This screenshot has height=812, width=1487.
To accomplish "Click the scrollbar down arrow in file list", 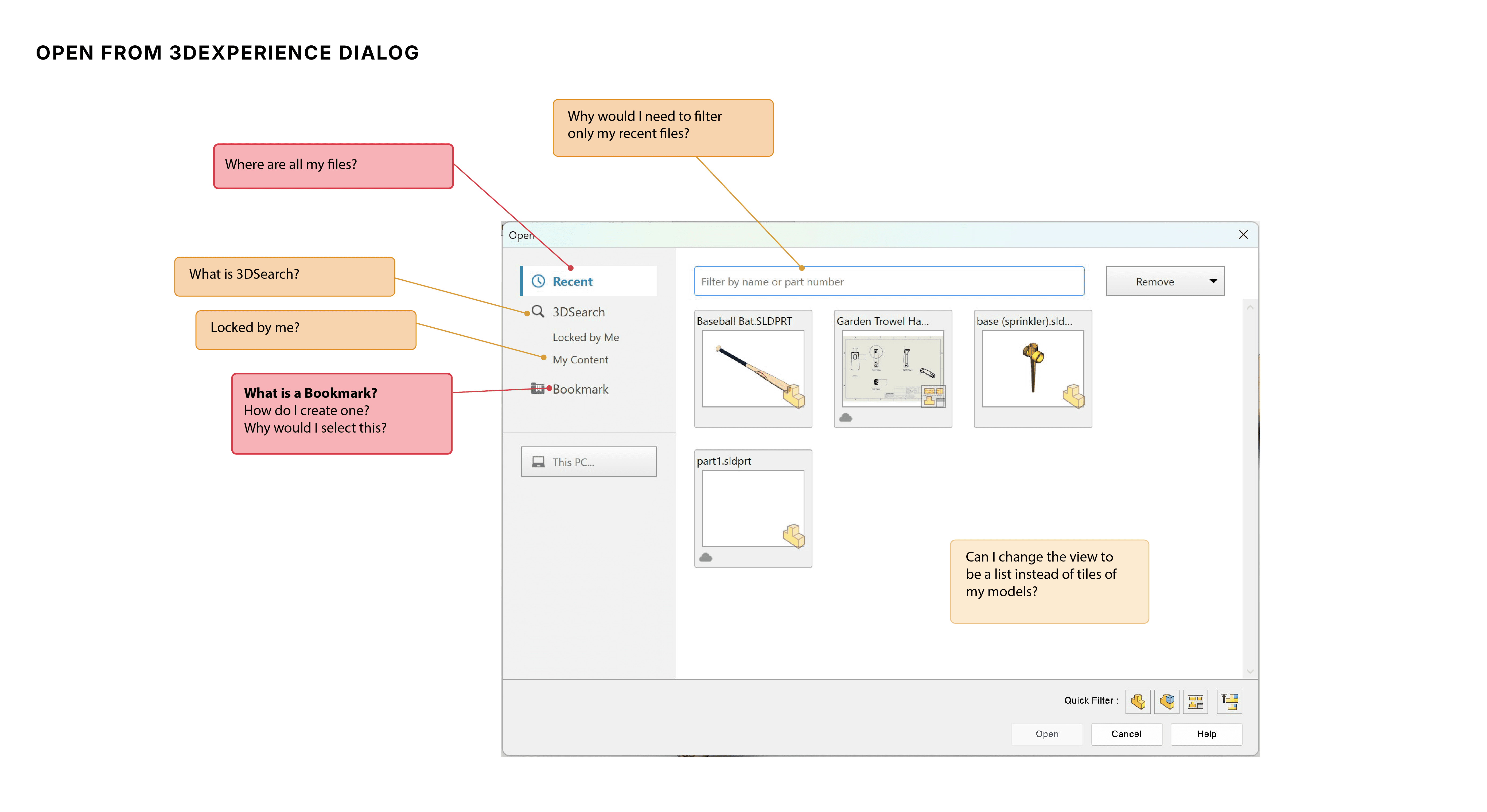I will point(1250,671).
